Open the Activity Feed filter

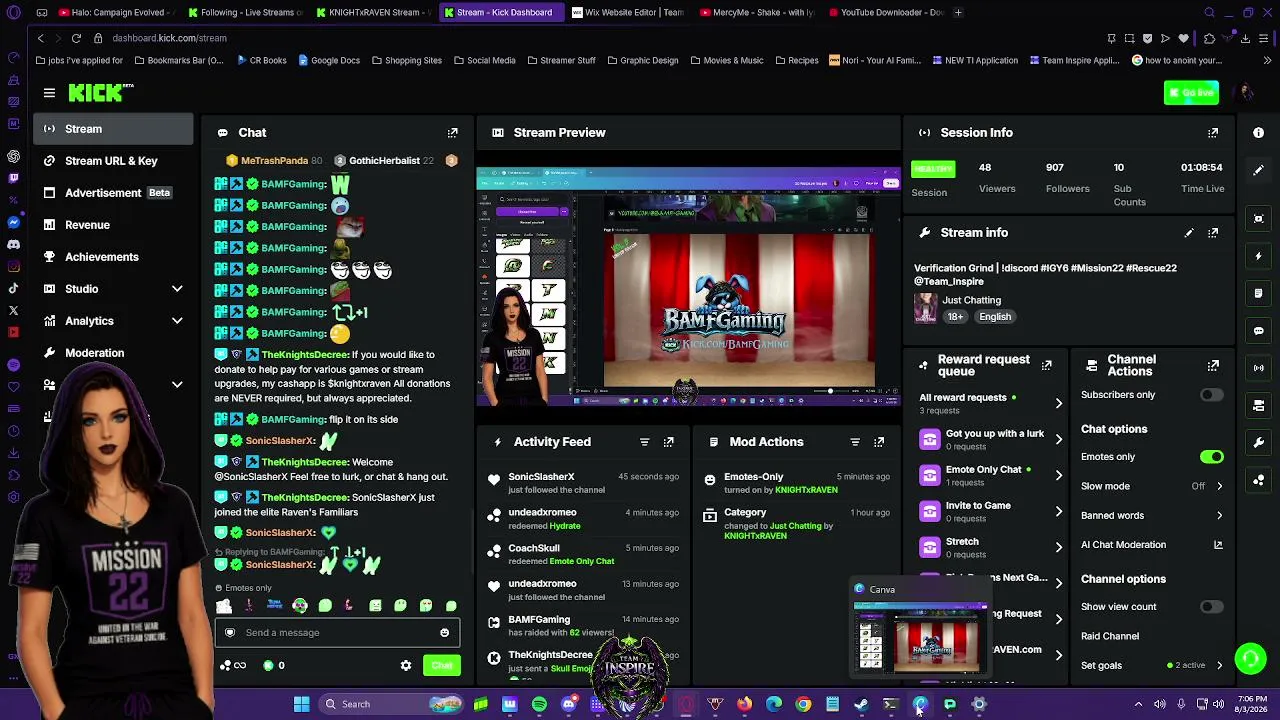tap(645, 441)
